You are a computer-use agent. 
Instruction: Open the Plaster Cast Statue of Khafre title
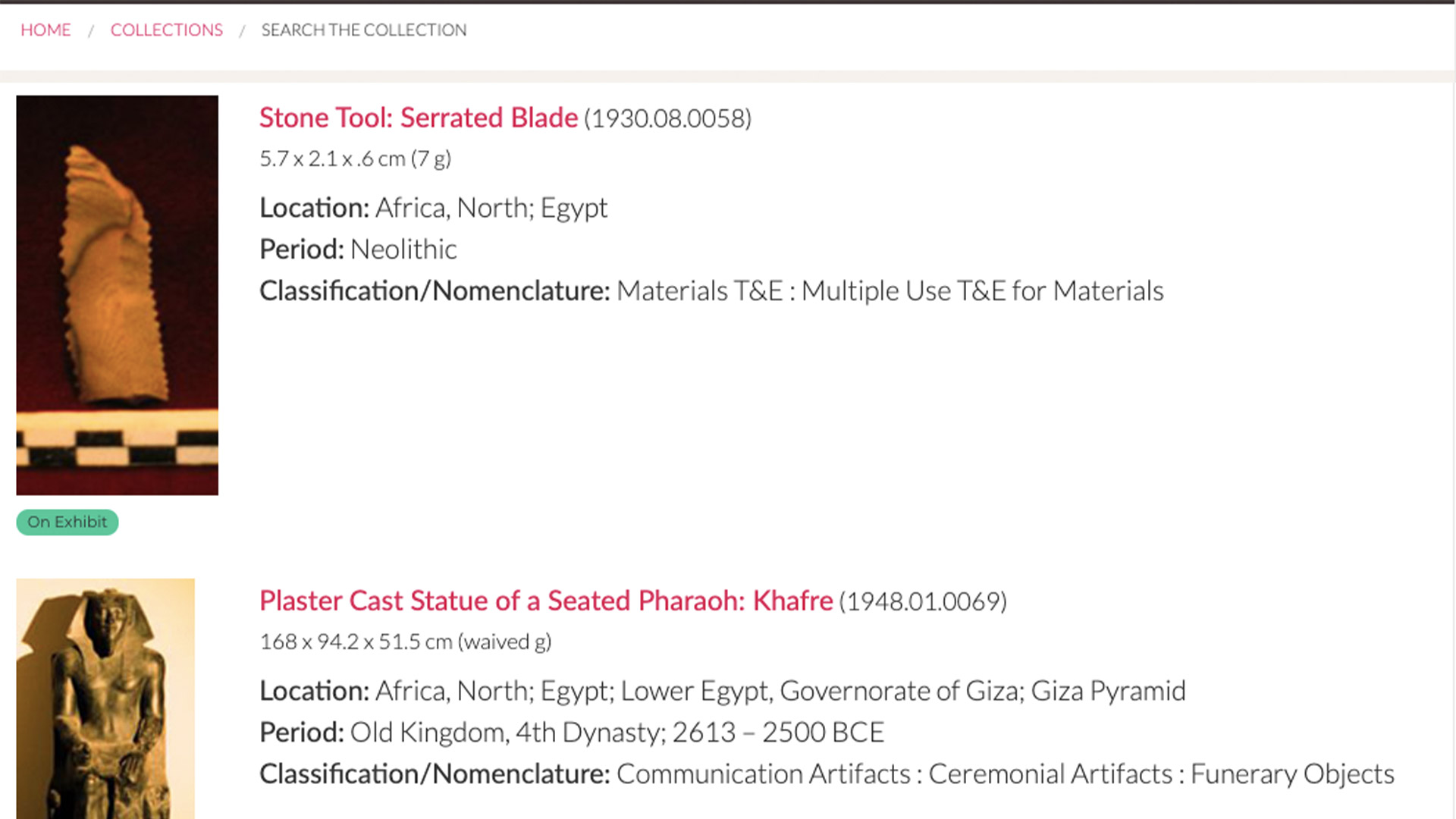pos(546,601)
